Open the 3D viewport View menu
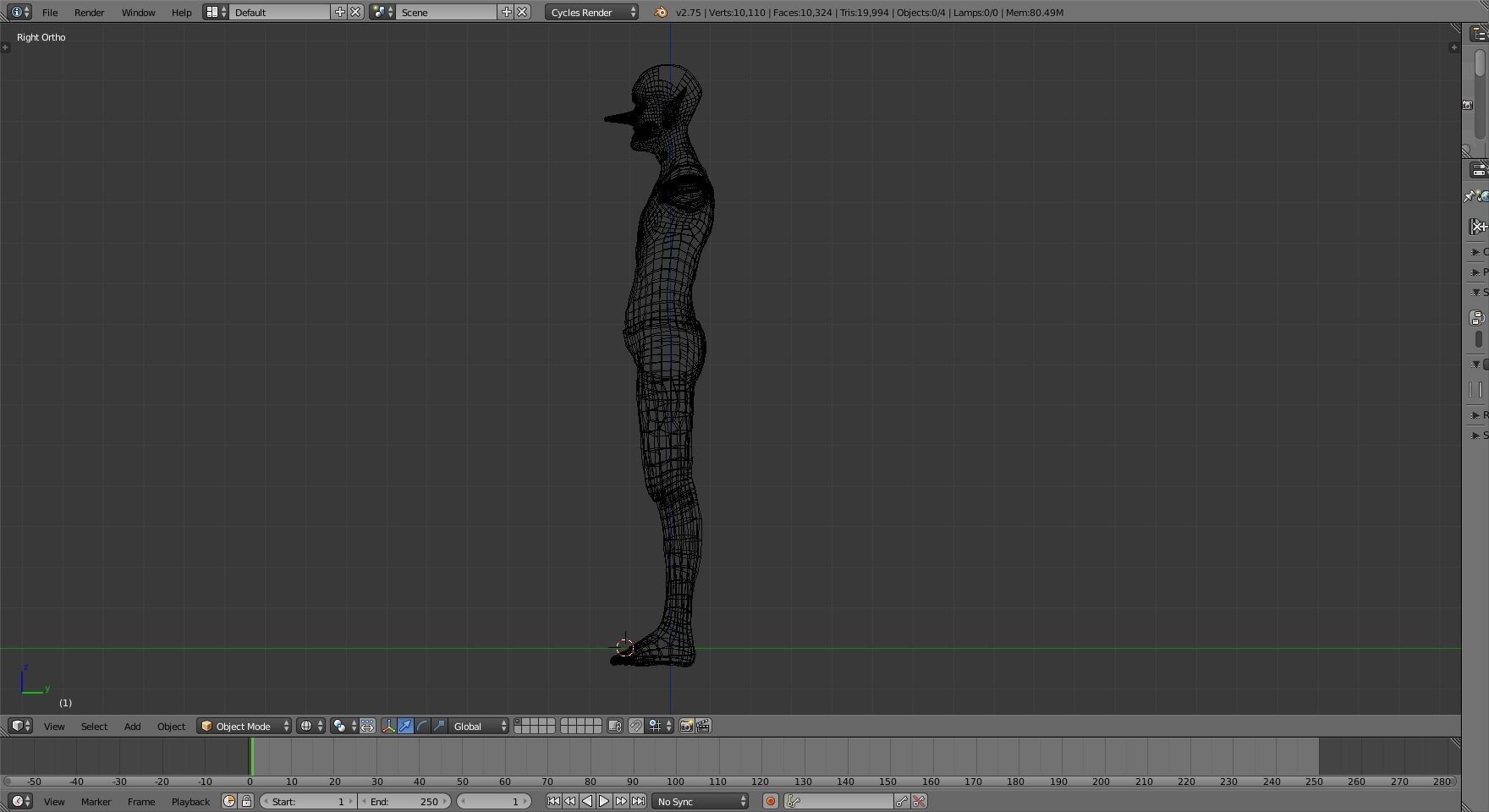This screenshot has width=1489, height=812. [54, 726]
